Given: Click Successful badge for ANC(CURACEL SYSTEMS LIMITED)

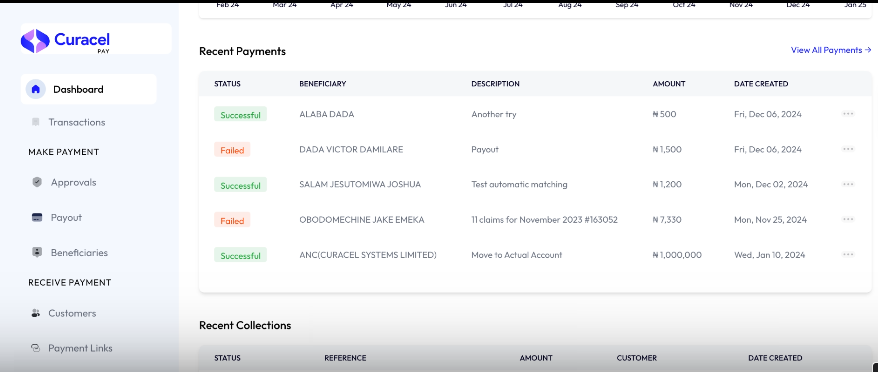Looking at the screenshot, I should pos(240,255).
